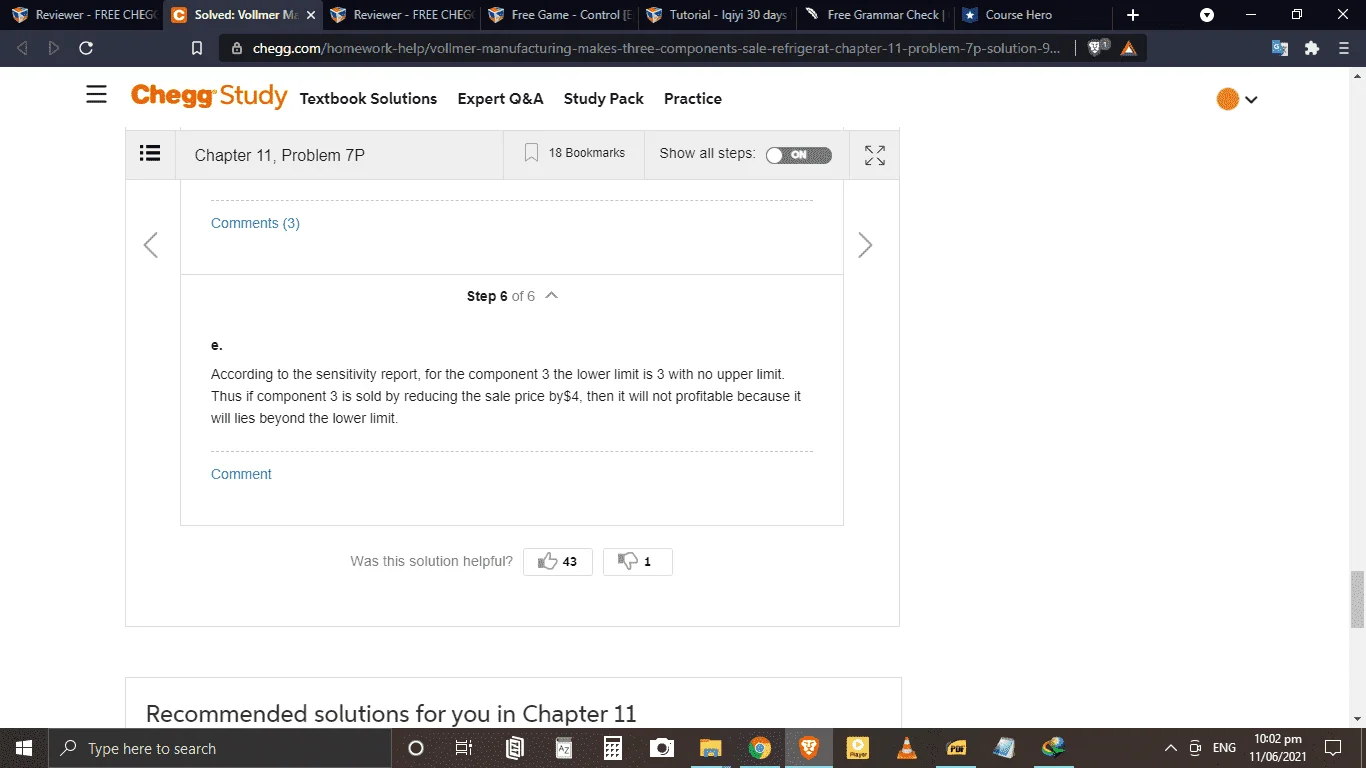Open Windows Task View

(464, 748)
